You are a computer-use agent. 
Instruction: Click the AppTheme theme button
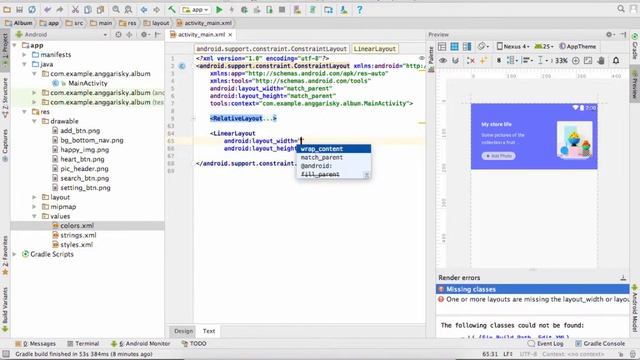pos(578,47)
